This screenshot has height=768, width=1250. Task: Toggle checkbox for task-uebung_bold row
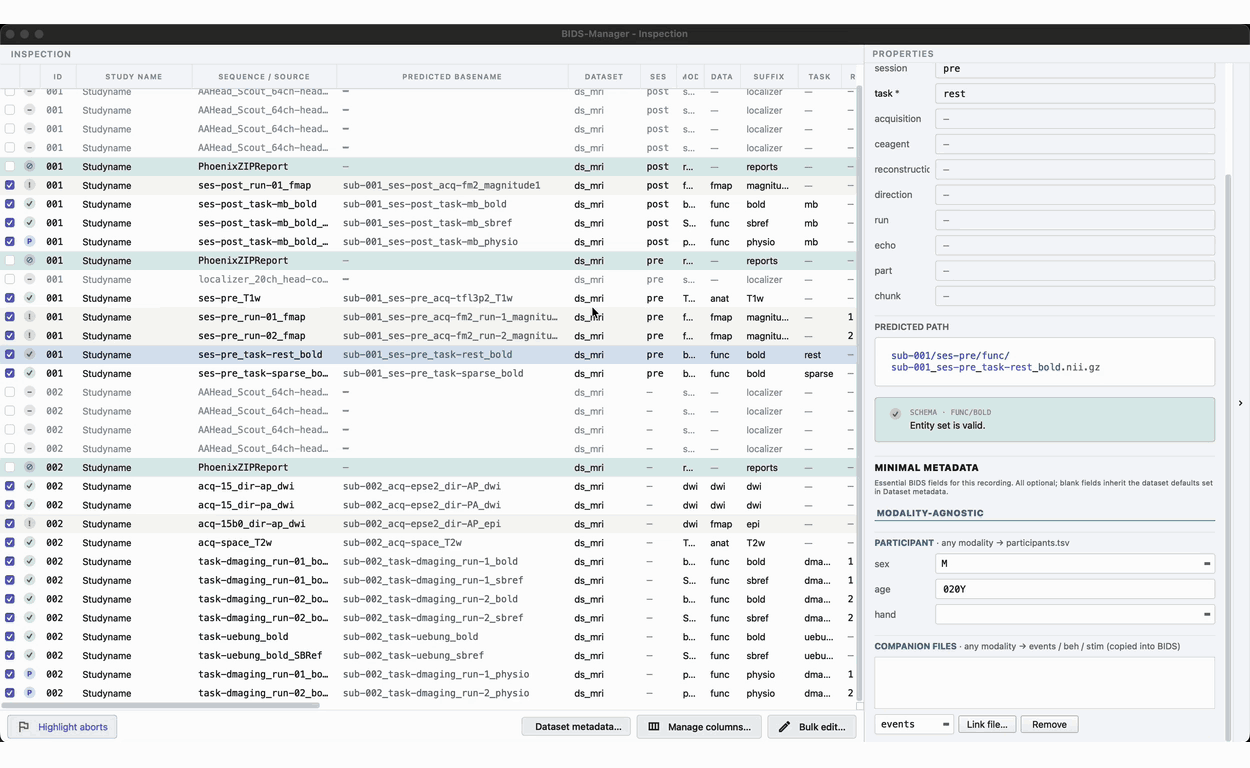pos(10,637)
